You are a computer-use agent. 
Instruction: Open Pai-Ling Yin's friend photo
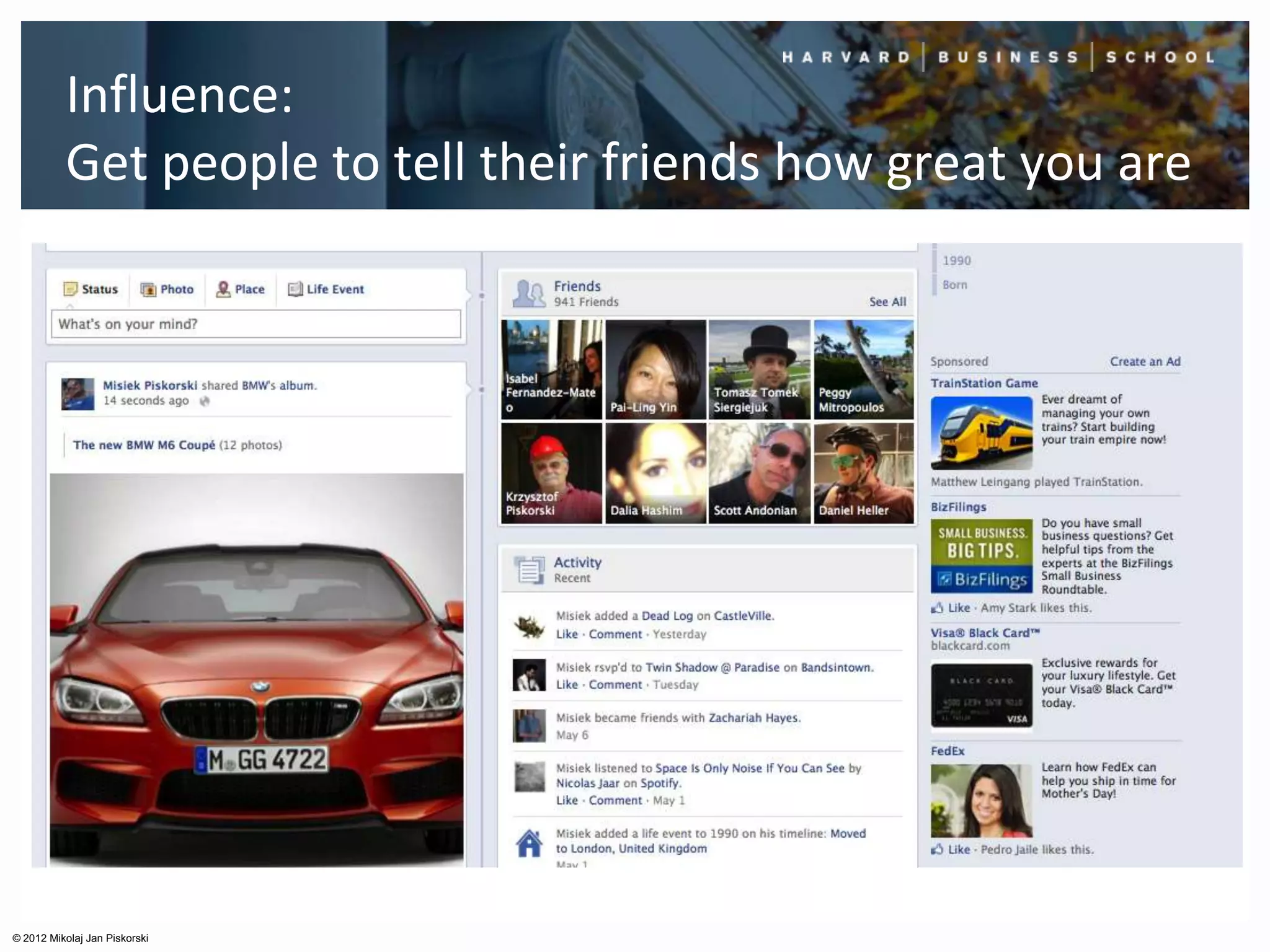click(x=655, y=369)
